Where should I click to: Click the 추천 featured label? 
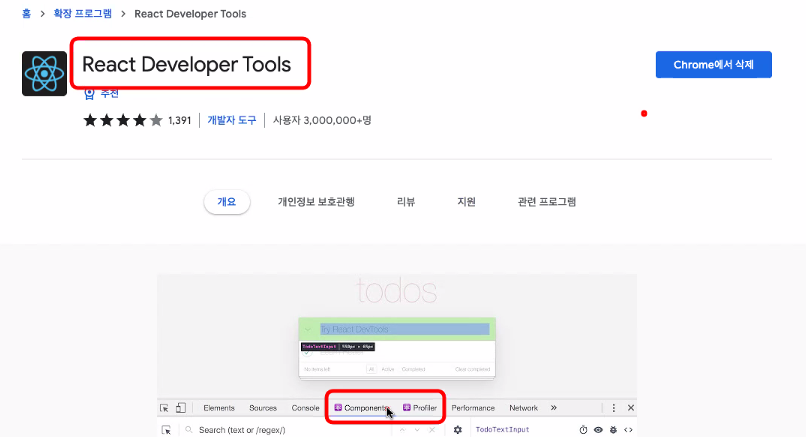pyautogui.click(x=109, y=94)
